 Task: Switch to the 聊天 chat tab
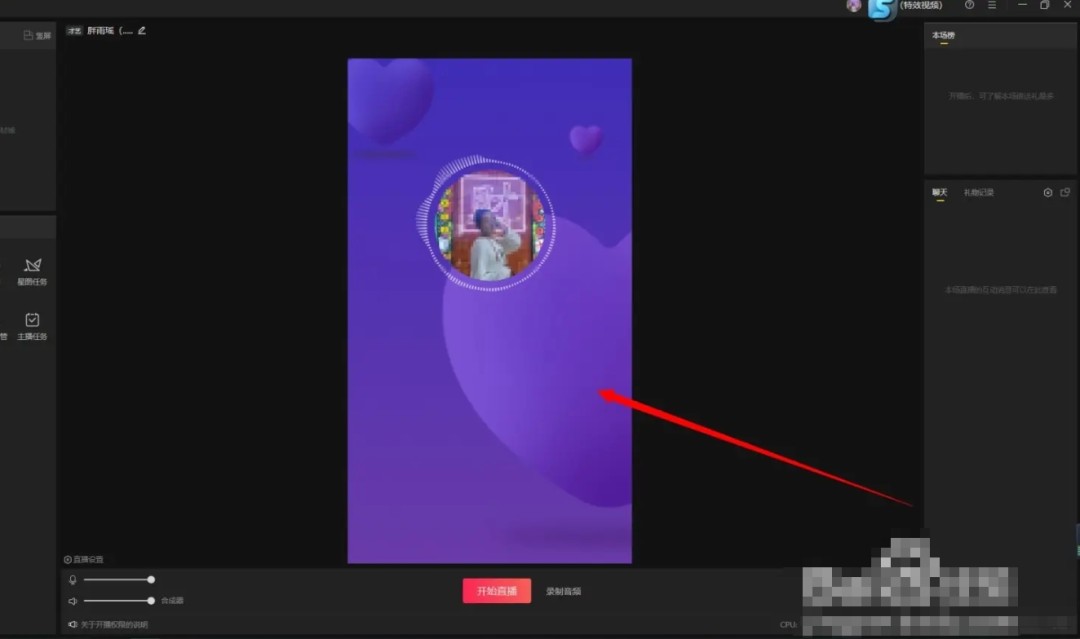[939, 192]
